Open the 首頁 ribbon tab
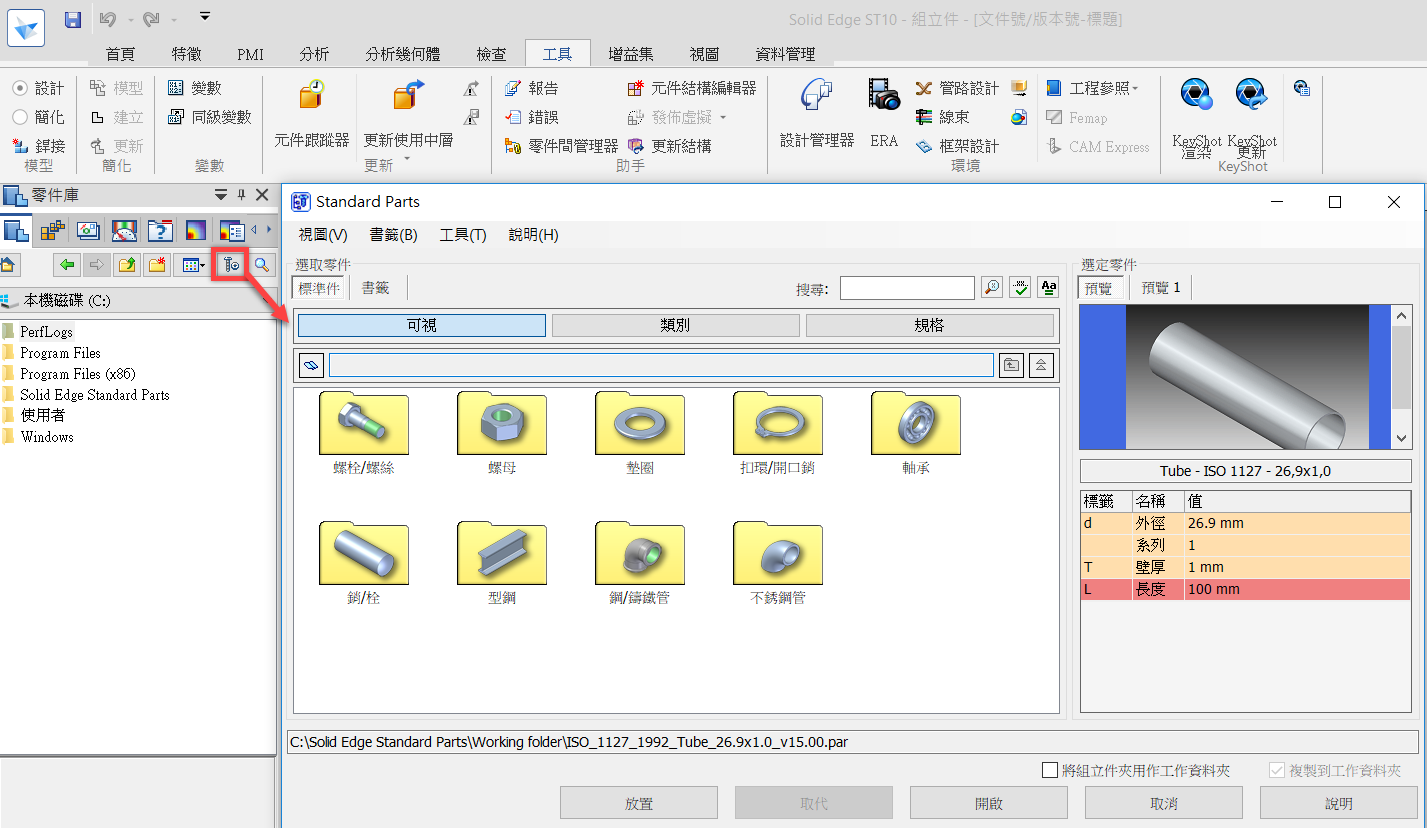 tap(120, 55)
